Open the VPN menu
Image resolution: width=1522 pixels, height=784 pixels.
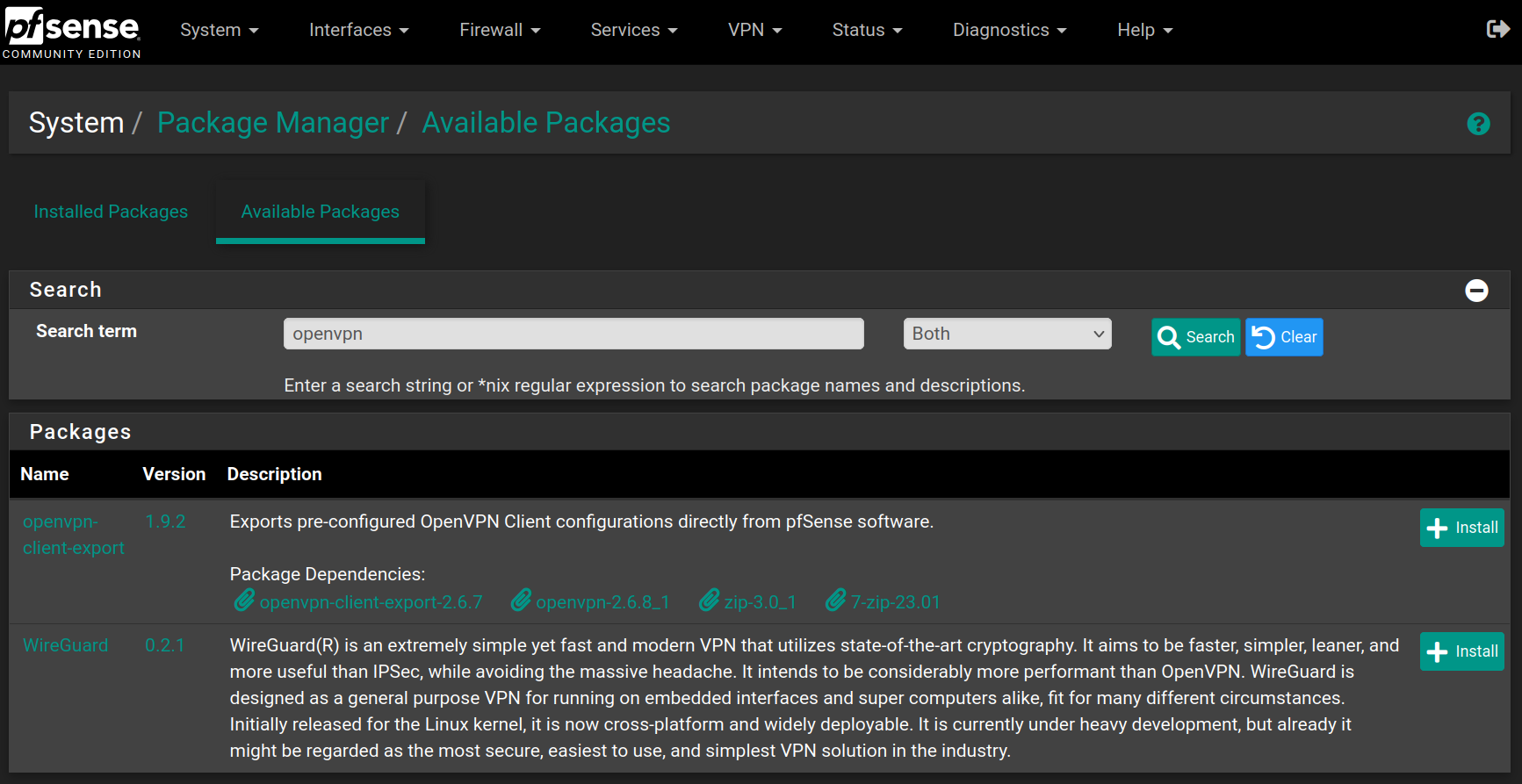coord(754,30)
